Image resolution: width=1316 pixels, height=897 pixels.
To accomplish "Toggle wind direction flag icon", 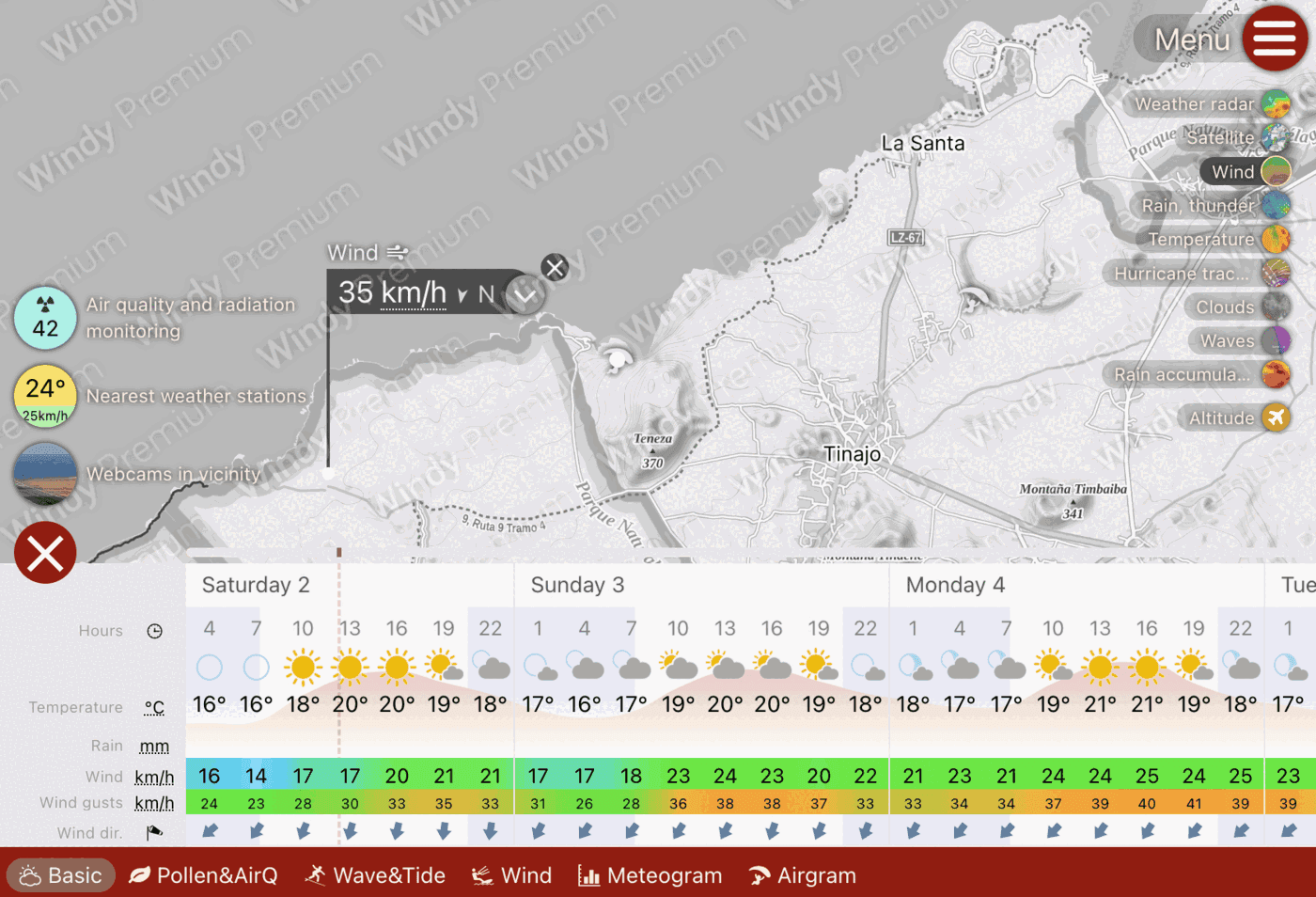I will click(x=155, y=832).
